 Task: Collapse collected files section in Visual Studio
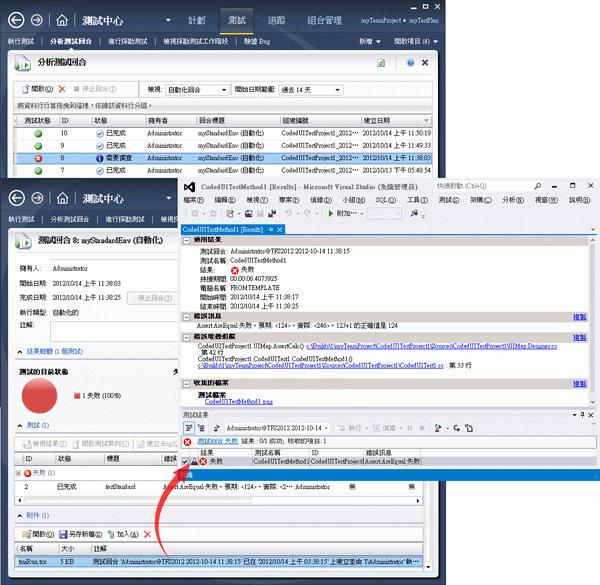pos(186,383)
